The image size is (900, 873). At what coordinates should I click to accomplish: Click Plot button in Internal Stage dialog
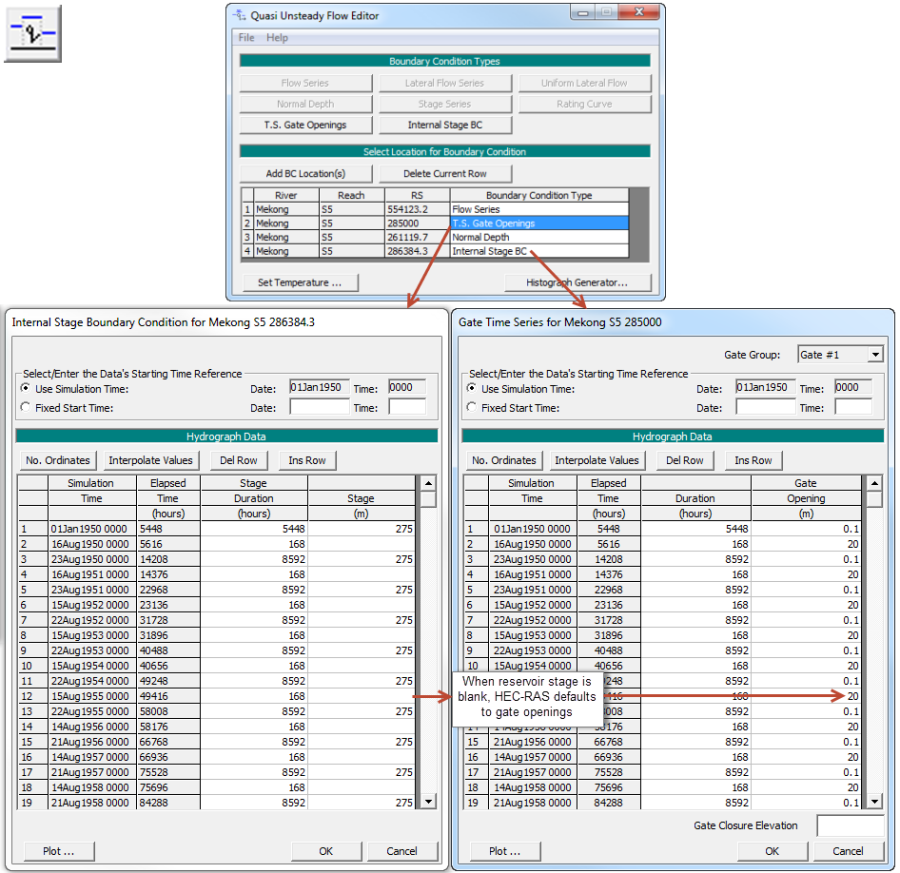58,851
